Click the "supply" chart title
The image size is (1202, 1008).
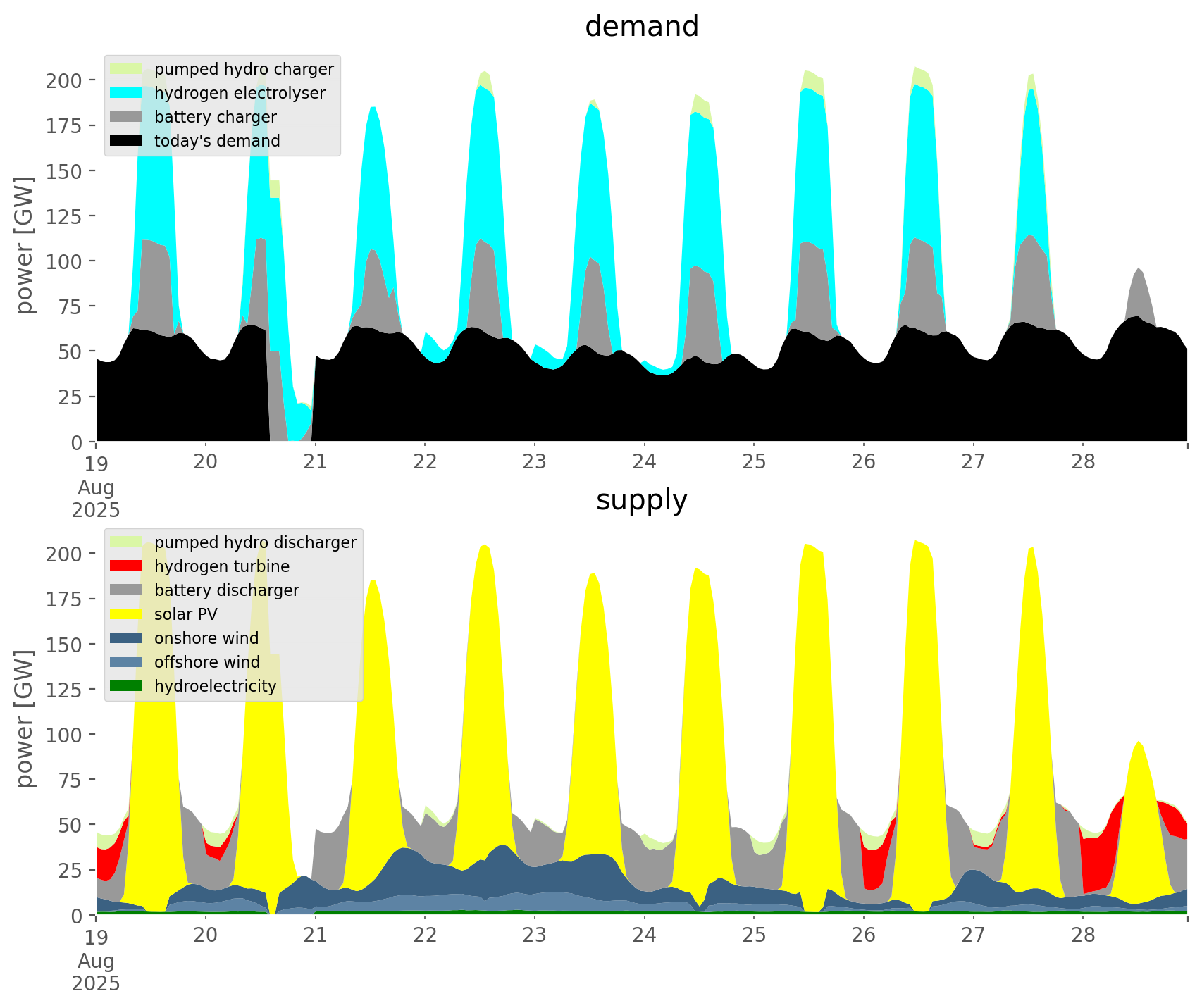pos(641,500)
